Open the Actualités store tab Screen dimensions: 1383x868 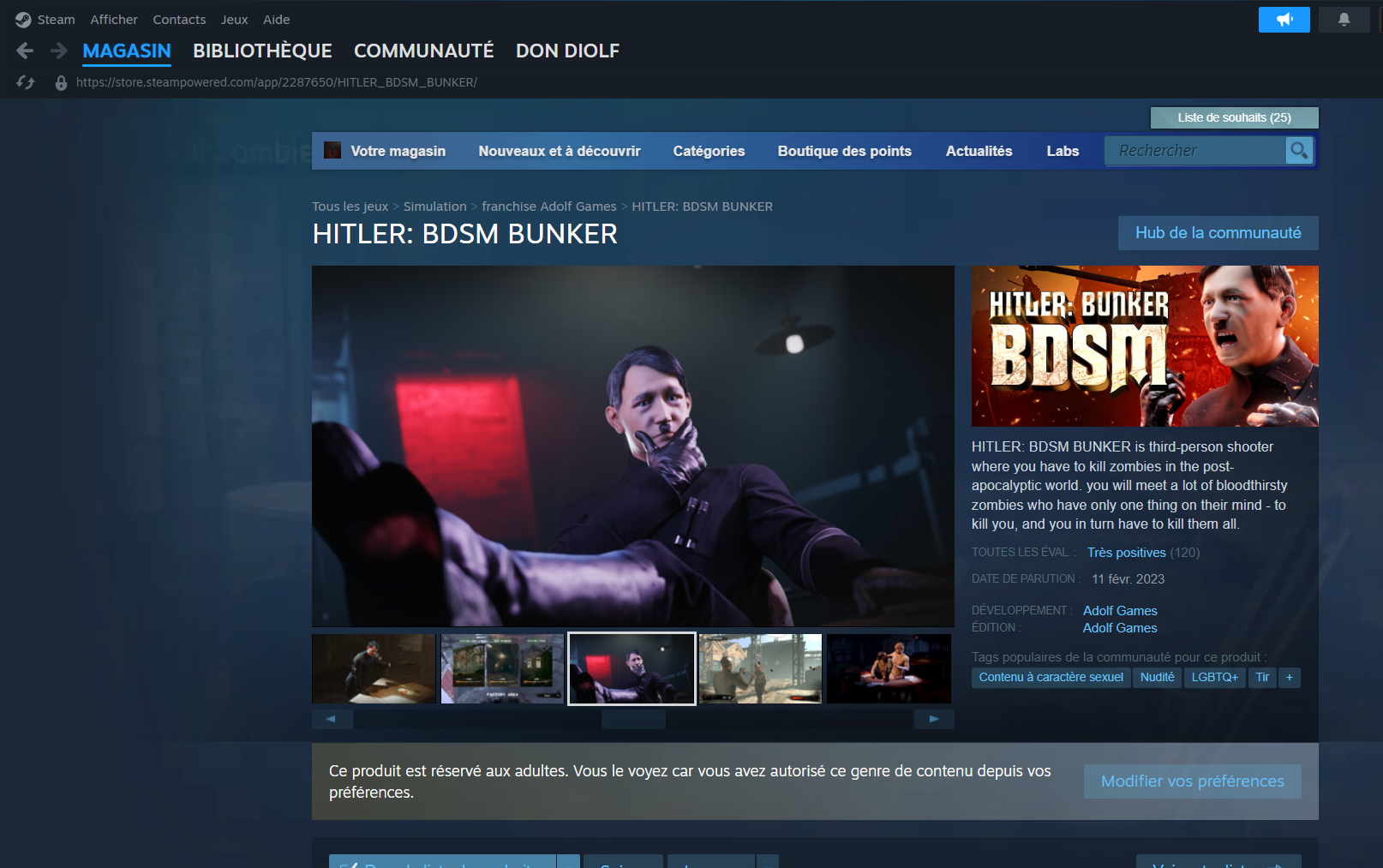[979, 151]
